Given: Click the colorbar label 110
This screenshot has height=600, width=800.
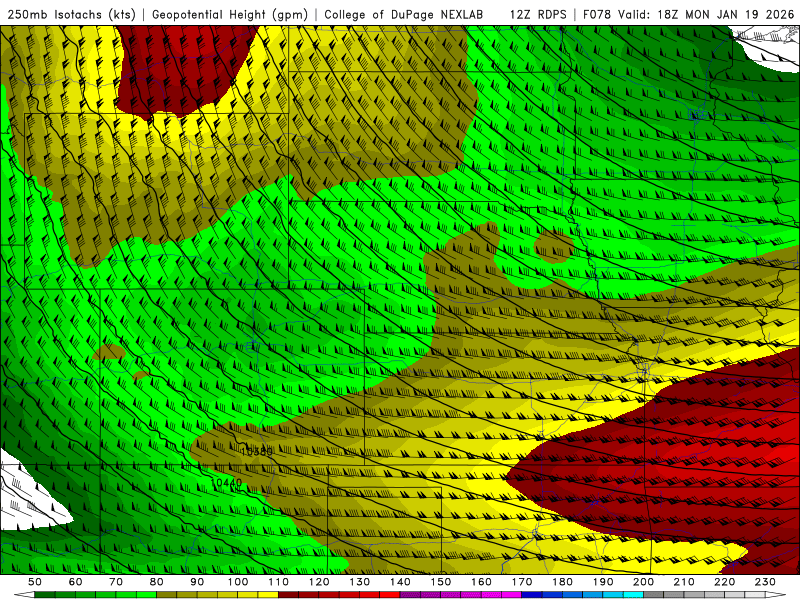Looking at the screenshot, I should (x=278, y=582).
